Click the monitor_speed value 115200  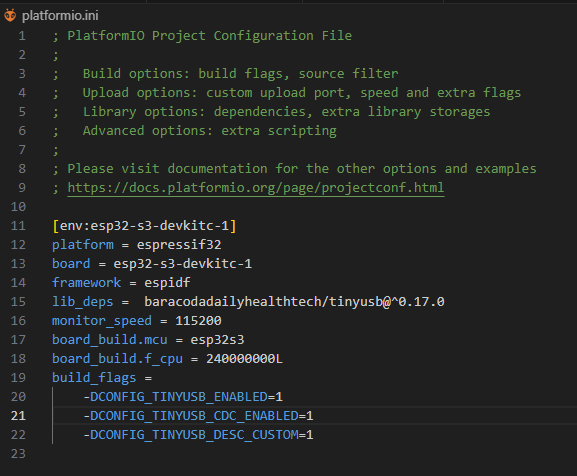pyautogui.click(x=198, y=321)
